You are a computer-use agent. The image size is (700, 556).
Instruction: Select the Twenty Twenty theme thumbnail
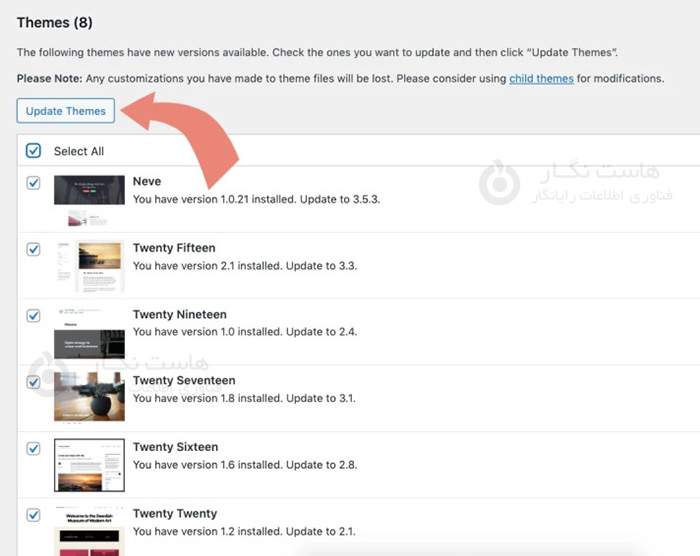tap(89, 530)
